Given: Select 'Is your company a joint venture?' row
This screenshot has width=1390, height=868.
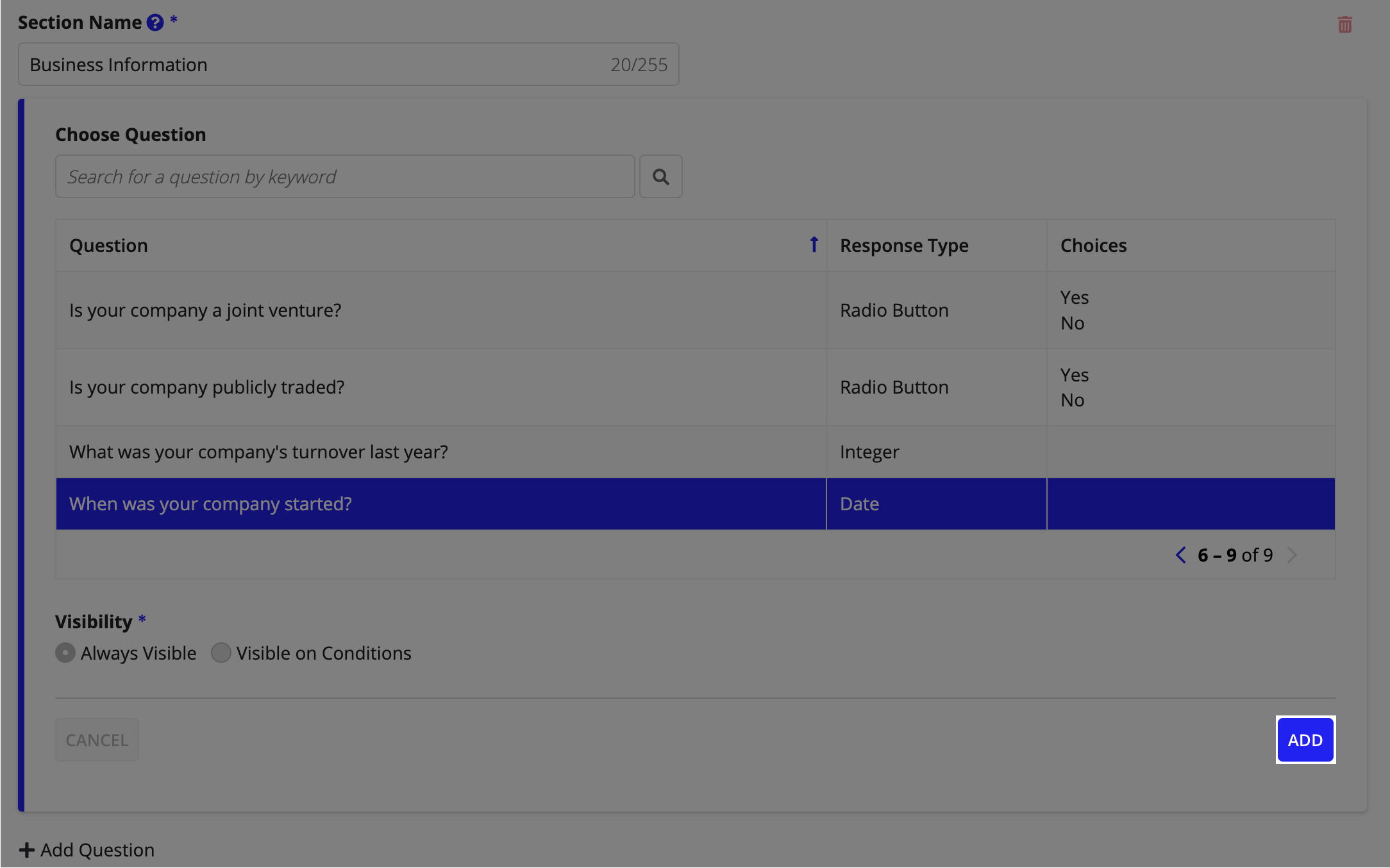Looking at the screenshot, I should point(696,310).
